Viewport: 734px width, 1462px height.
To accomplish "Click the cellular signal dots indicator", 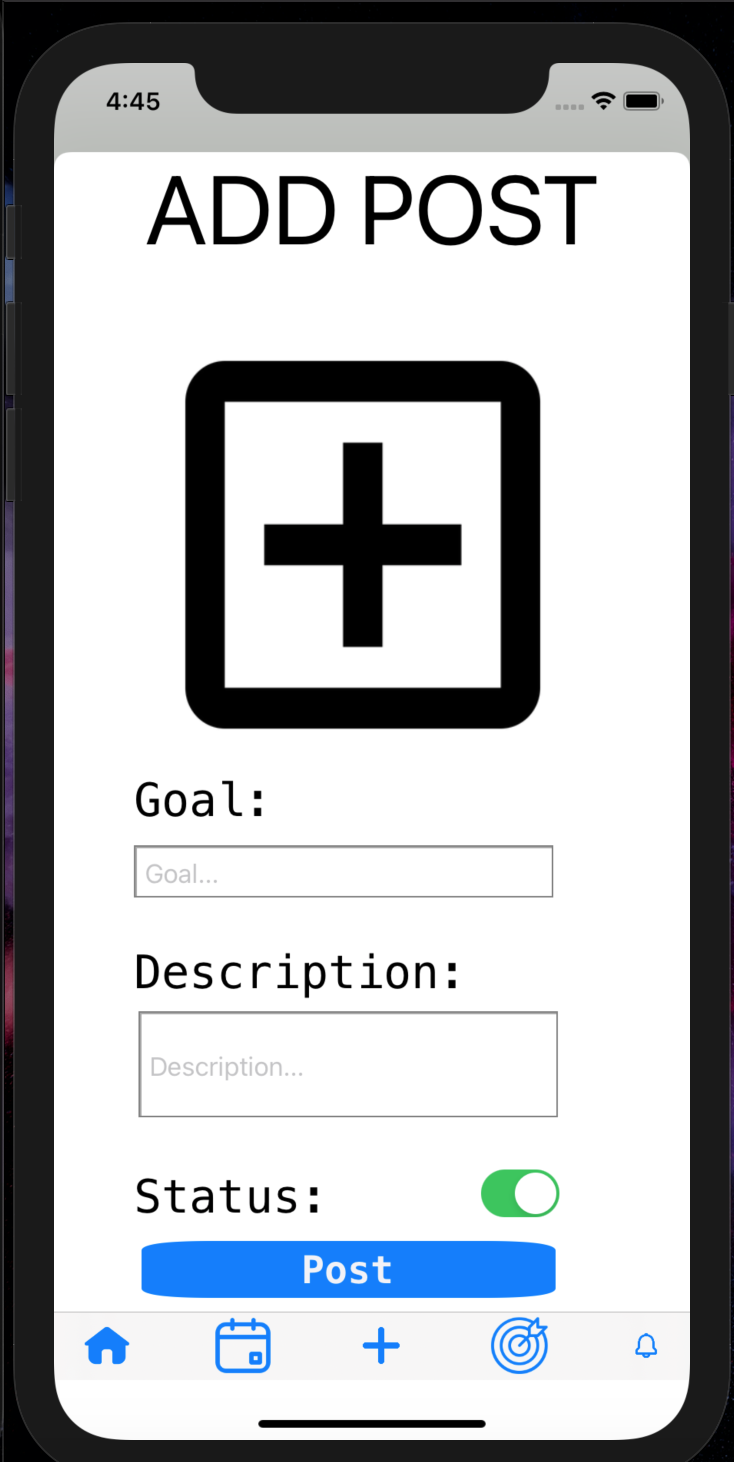I will [x=568, y=106].
